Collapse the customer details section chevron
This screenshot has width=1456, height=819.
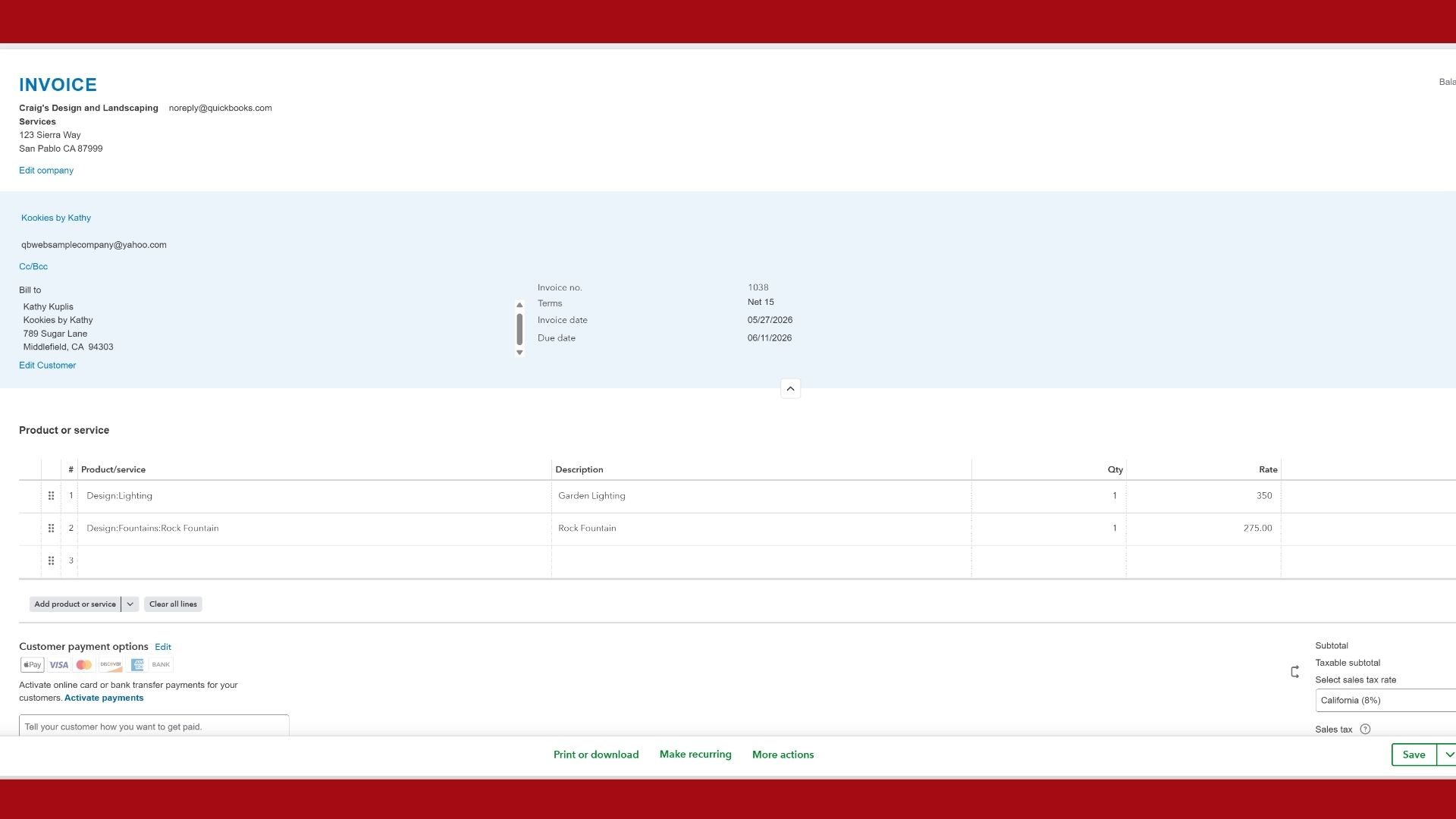pos(790,389)
